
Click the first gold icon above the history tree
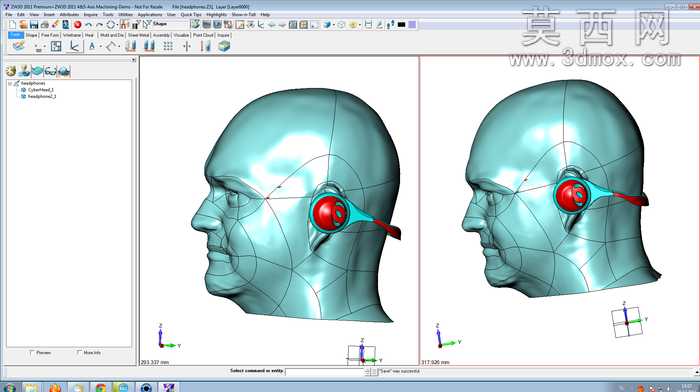click(11, 71)
